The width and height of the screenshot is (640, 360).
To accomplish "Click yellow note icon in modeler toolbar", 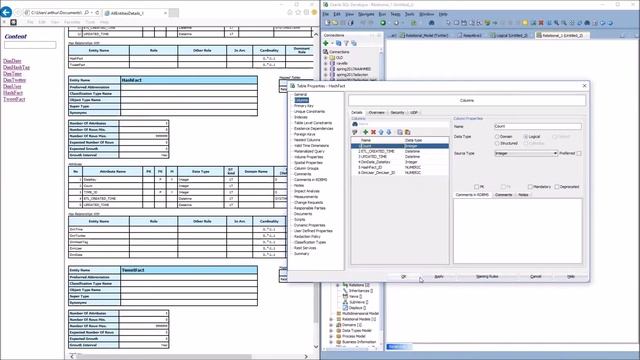I will (x=525, y=23).
